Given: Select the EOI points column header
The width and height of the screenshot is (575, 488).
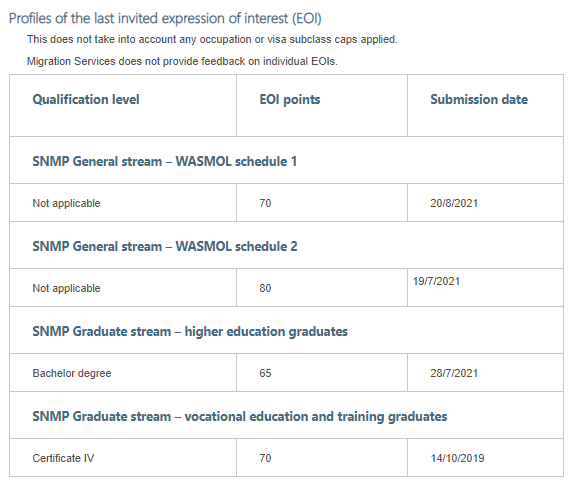Looking at the screenshot, I should pos(322,106).
